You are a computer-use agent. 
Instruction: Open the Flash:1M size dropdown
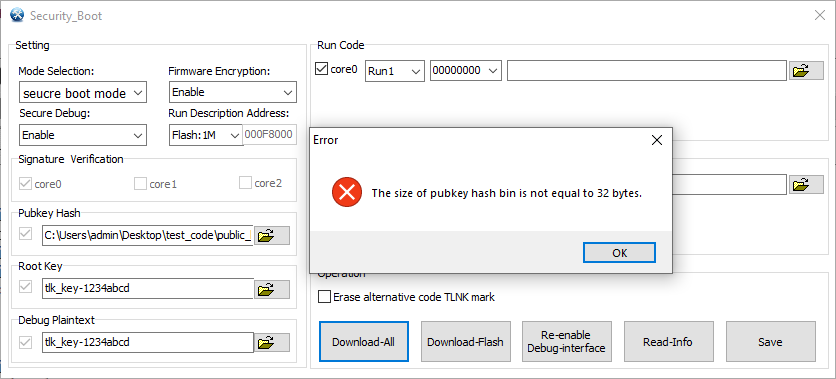click(206, 135)
